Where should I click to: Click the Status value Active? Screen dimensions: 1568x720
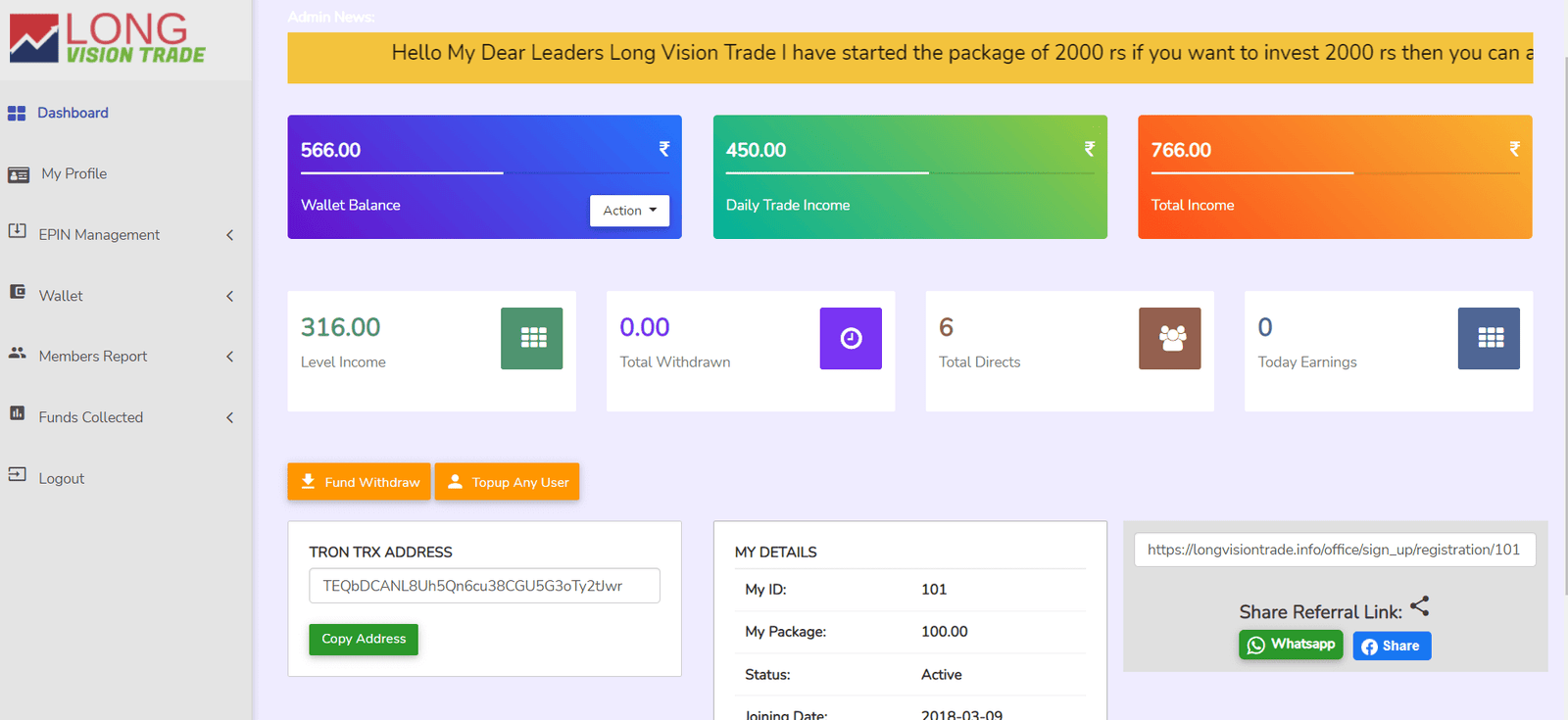(942, 675)
